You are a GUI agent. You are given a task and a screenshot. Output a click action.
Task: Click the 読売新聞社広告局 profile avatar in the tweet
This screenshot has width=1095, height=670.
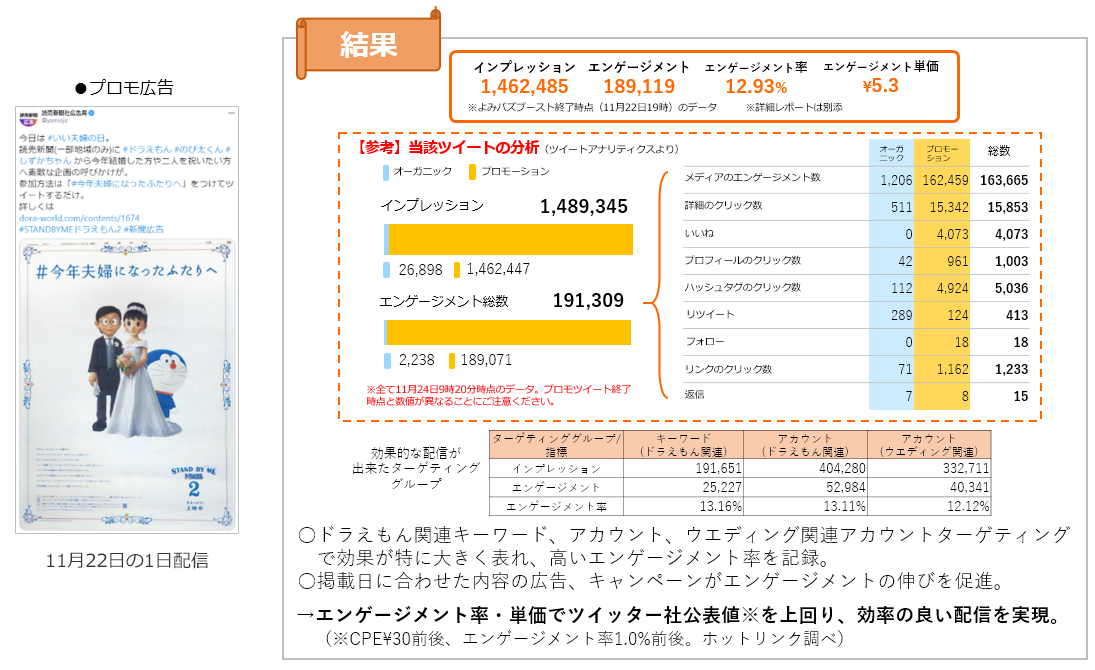tap(28, 117)
